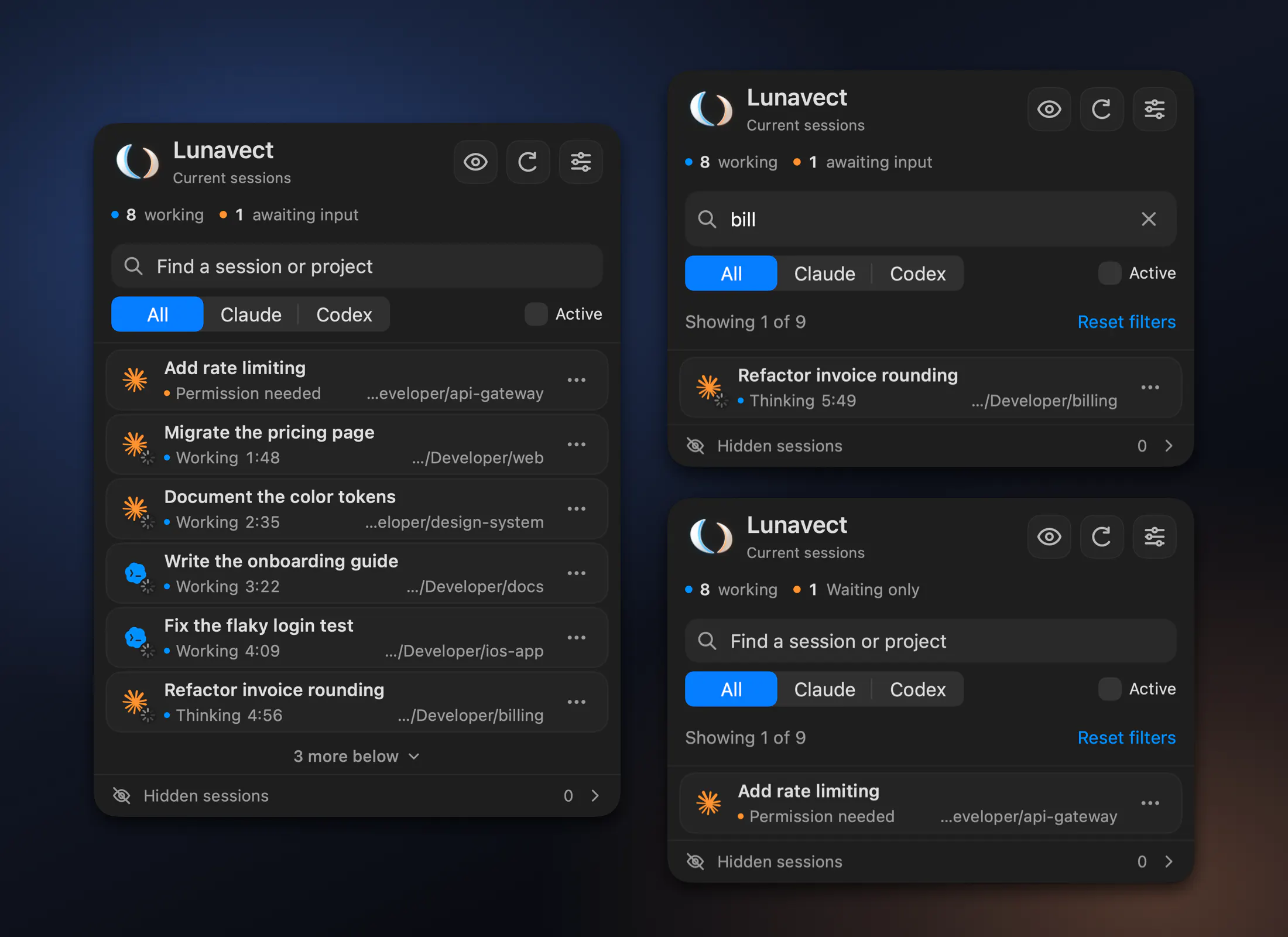Click the eye icon in the left panel header
The width and height of the screenshot is (1288, 937).
[475, 162]
